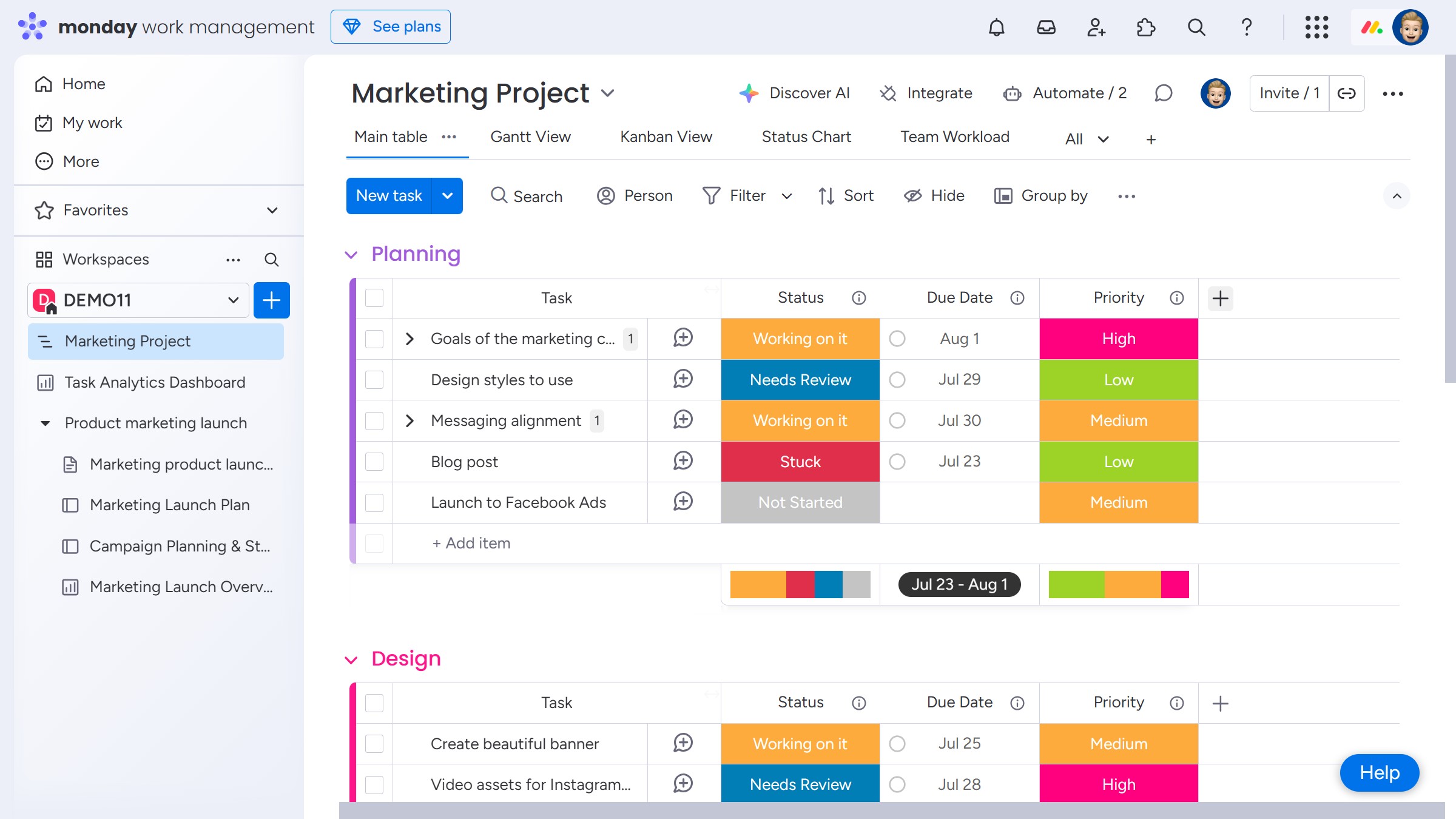
Task: Mark Aug 1 due date circle as done
Action: click(897, 339)
